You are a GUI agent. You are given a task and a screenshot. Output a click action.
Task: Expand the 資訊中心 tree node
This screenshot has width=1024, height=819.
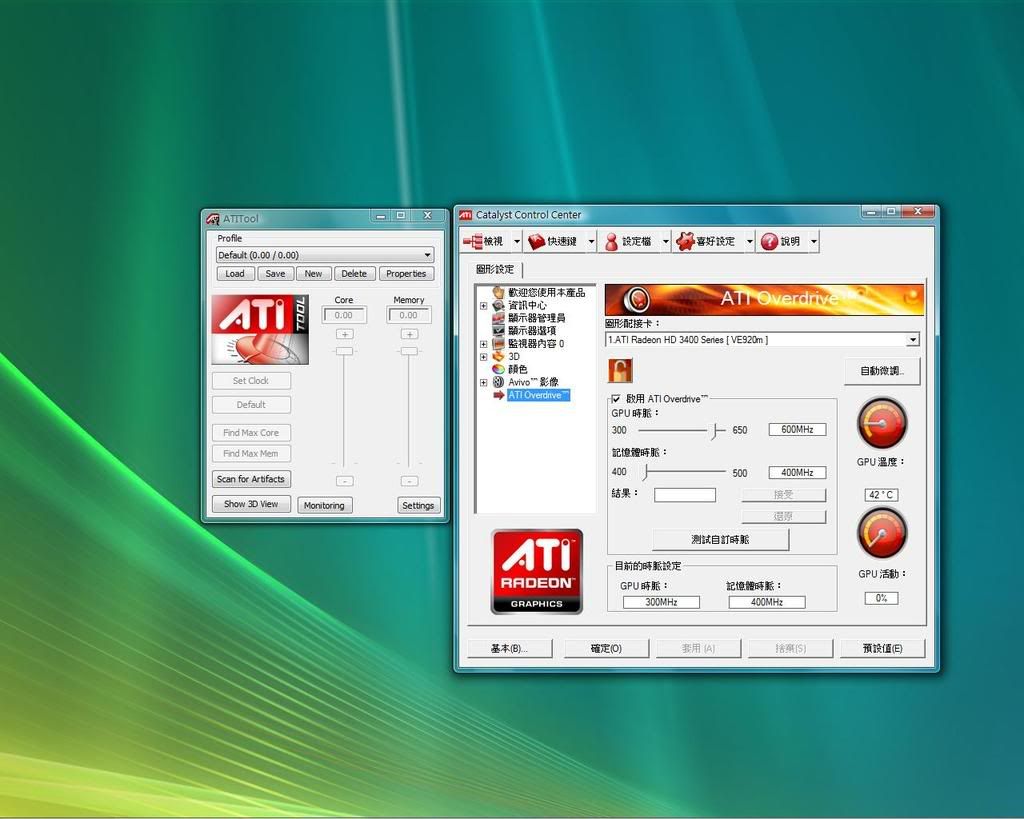pyautogui.click(x=484, y=306)
